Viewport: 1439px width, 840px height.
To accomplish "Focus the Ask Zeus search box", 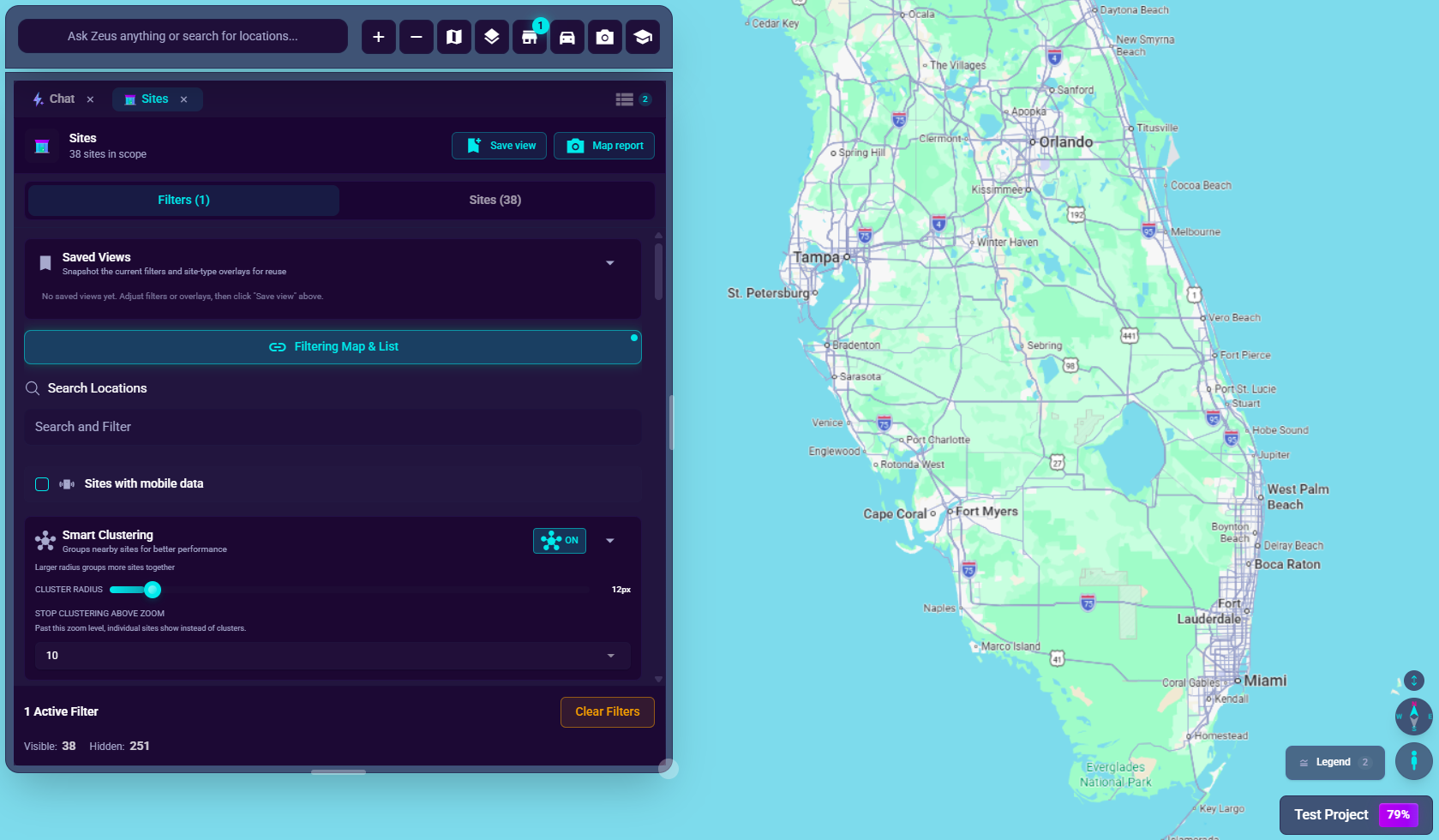I will [183, 36].
